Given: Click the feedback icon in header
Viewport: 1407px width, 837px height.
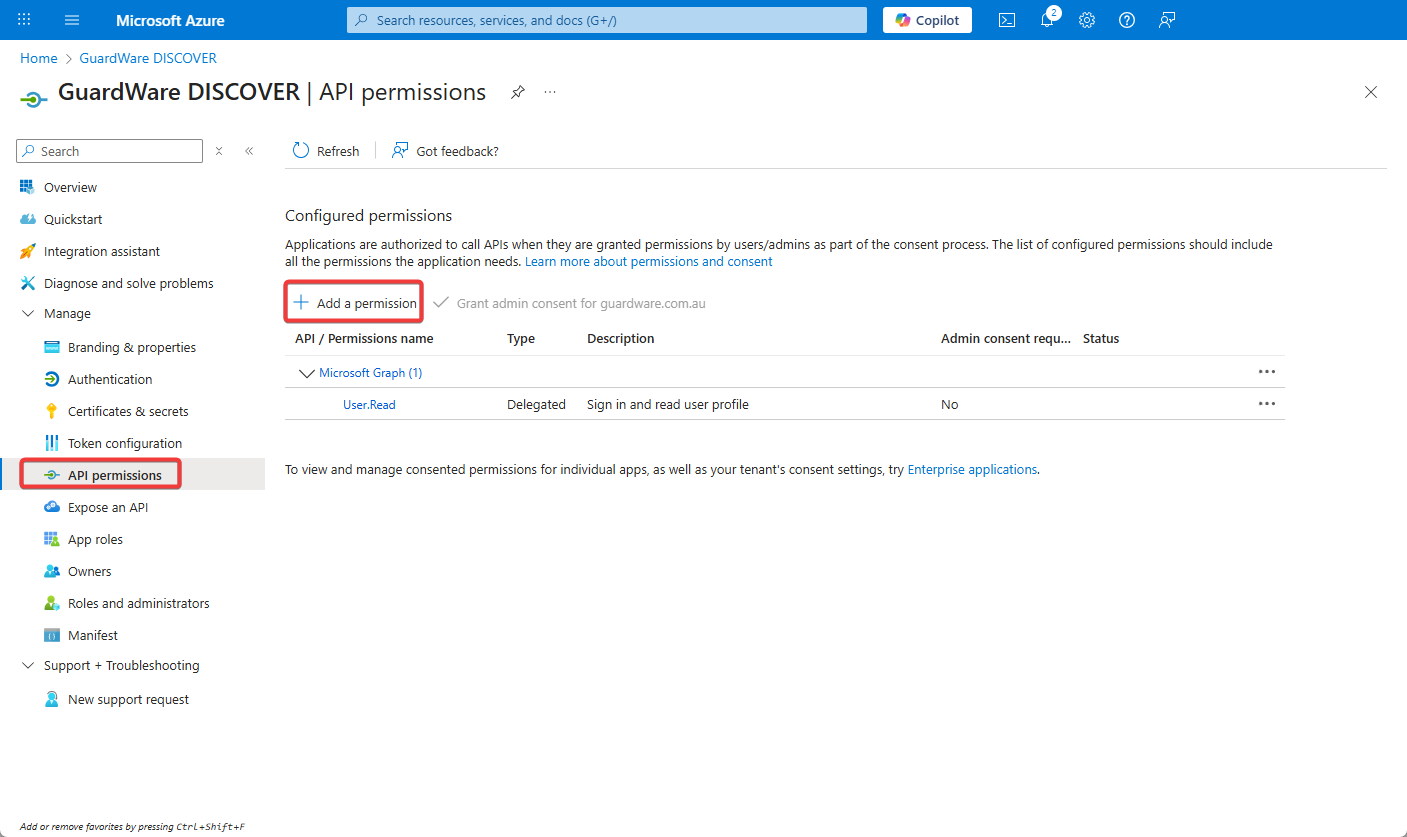Looking at the screenshot, I should [x=1166, y=20].
